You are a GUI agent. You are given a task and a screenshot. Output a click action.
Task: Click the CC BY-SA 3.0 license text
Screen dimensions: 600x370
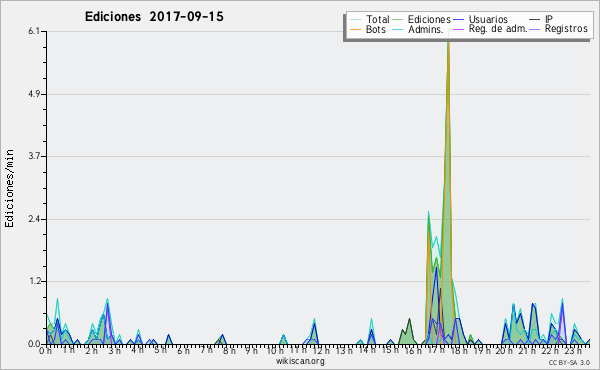569,362
